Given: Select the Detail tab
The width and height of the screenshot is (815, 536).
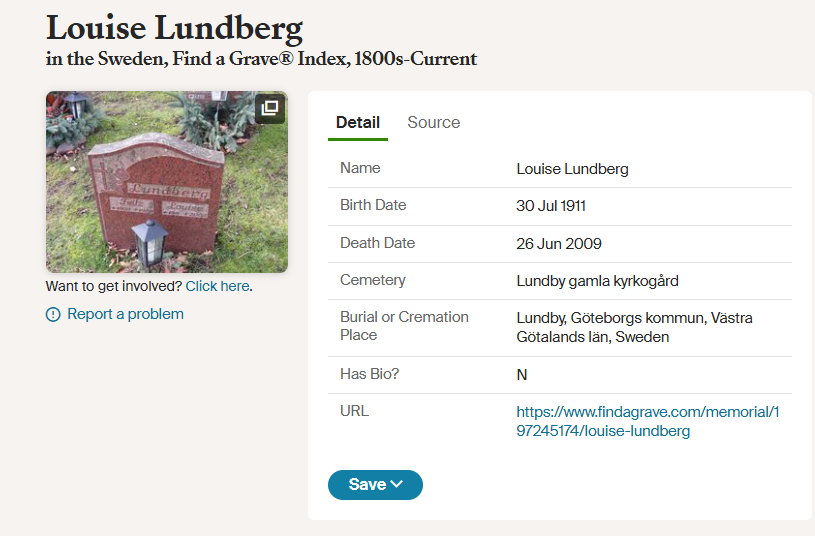Looking at the screenshot, I should click(358, 123).
